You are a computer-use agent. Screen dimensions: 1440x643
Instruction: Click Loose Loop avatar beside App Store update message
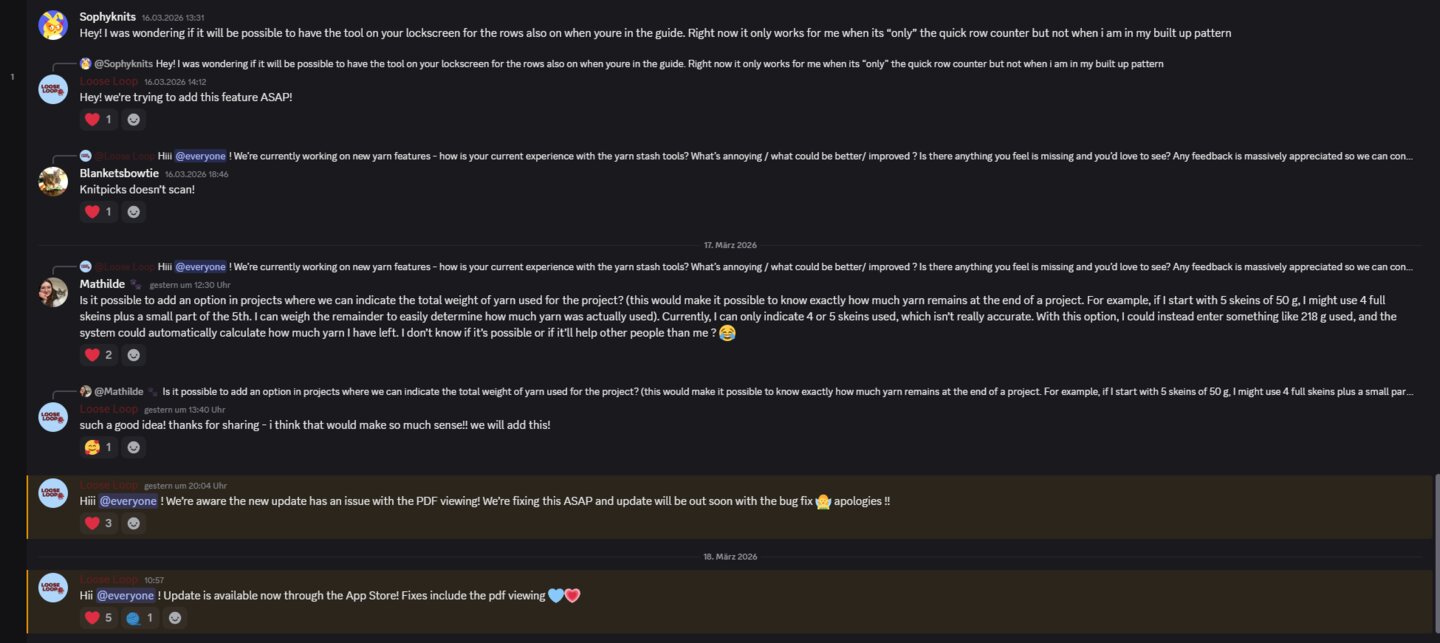point(53,587)
